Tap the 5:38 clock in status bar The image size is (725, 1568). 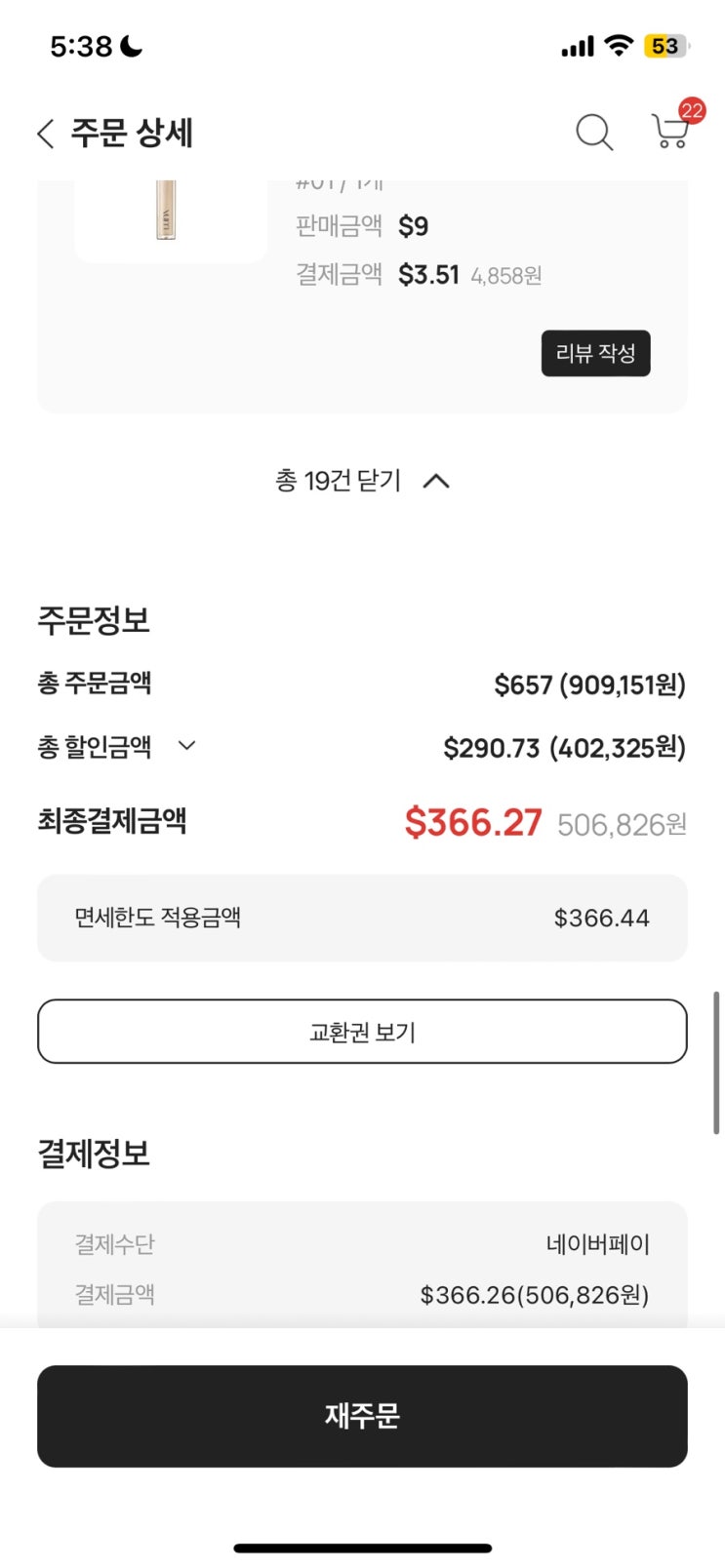[x=81, y=46]
